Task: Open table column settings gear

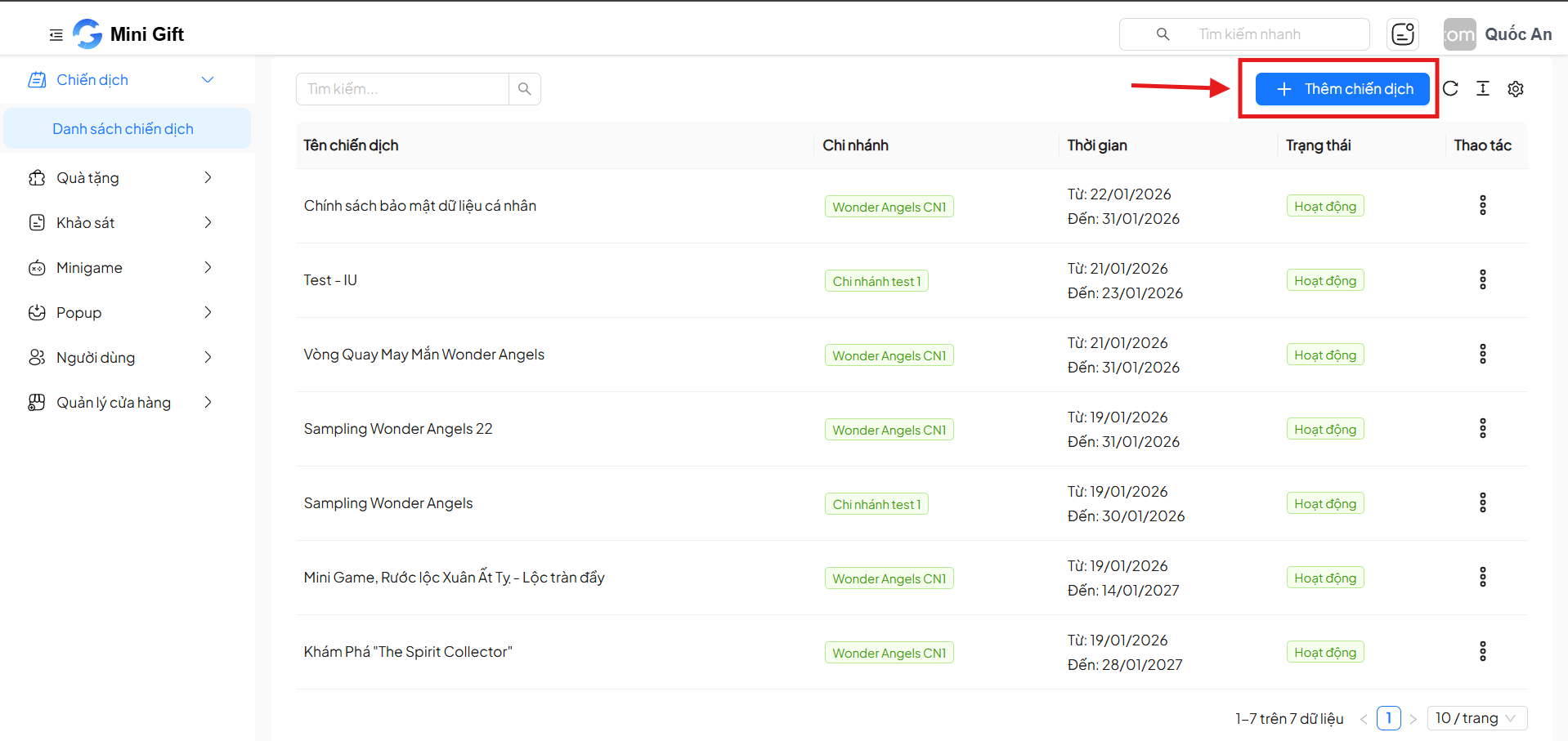Action: pos(1516,89)
